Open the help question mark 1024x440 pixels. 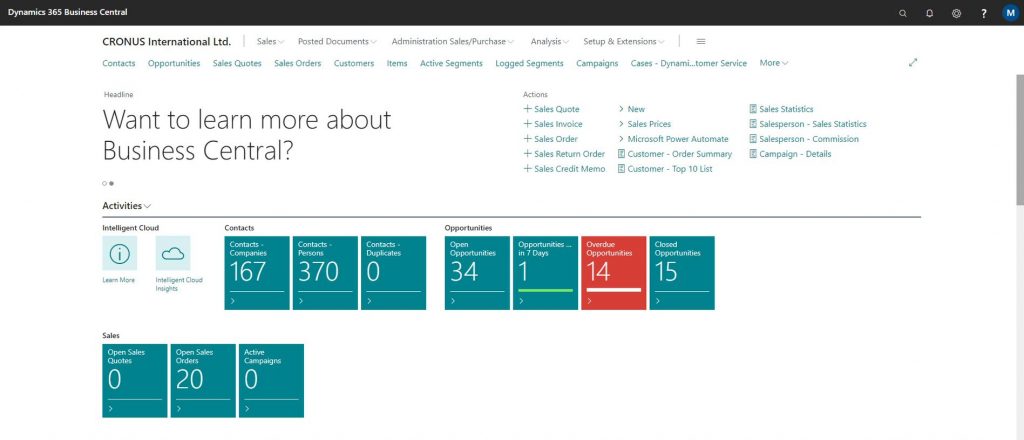pos(984,13)
